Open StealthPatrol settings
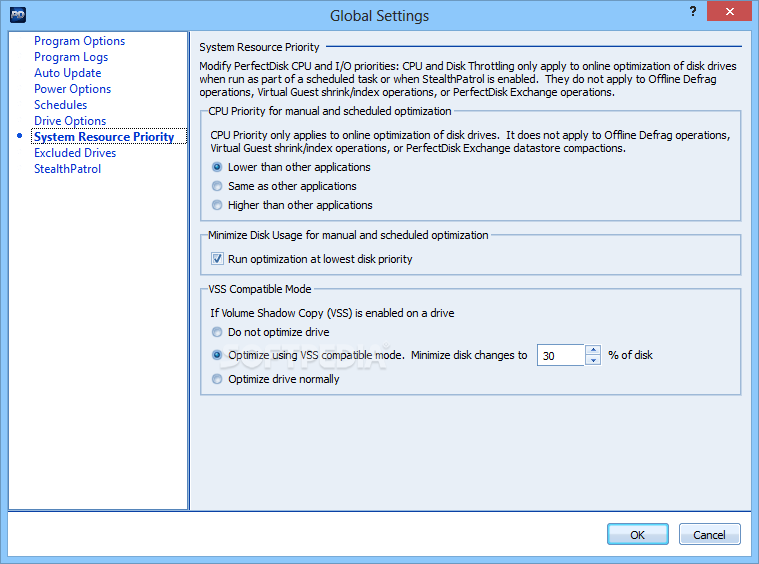This screenshot has width=759, height=564. click(68, 169)
